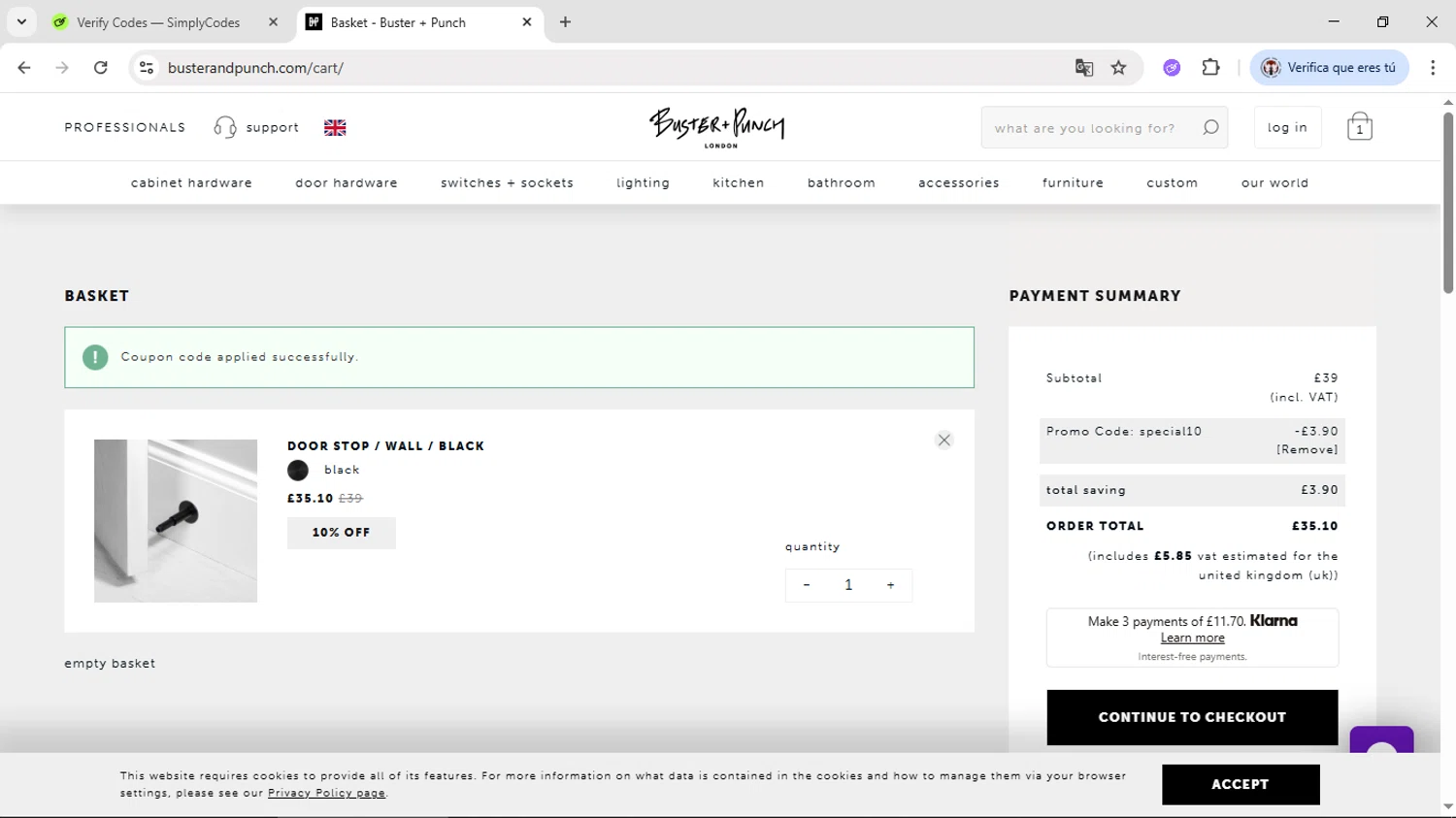View site information icon in address bar
The width and height of the screenshot is (1456, 818).
(x=147, y=68)
